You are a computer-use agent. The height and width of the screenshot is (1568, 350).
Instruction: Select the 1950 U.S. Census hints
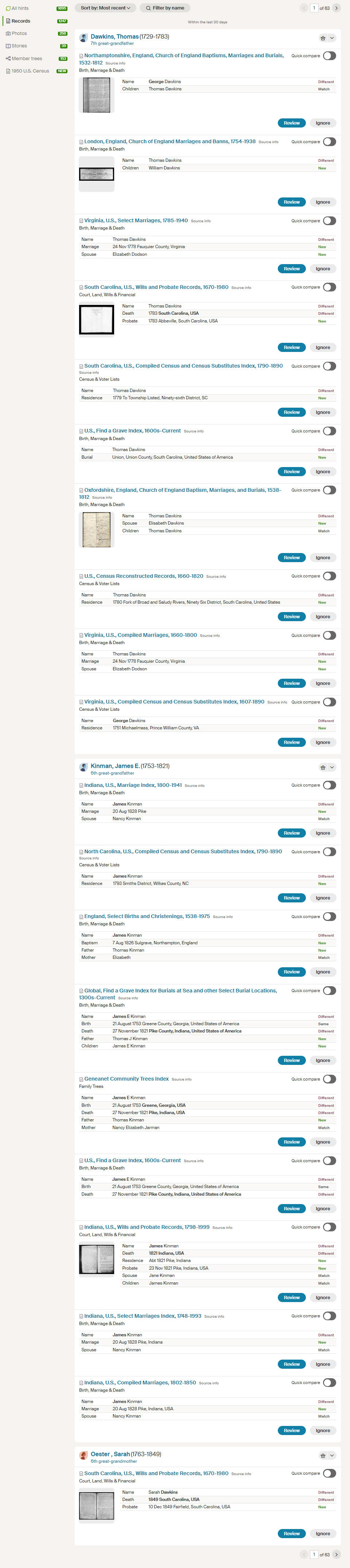[30, 71]
